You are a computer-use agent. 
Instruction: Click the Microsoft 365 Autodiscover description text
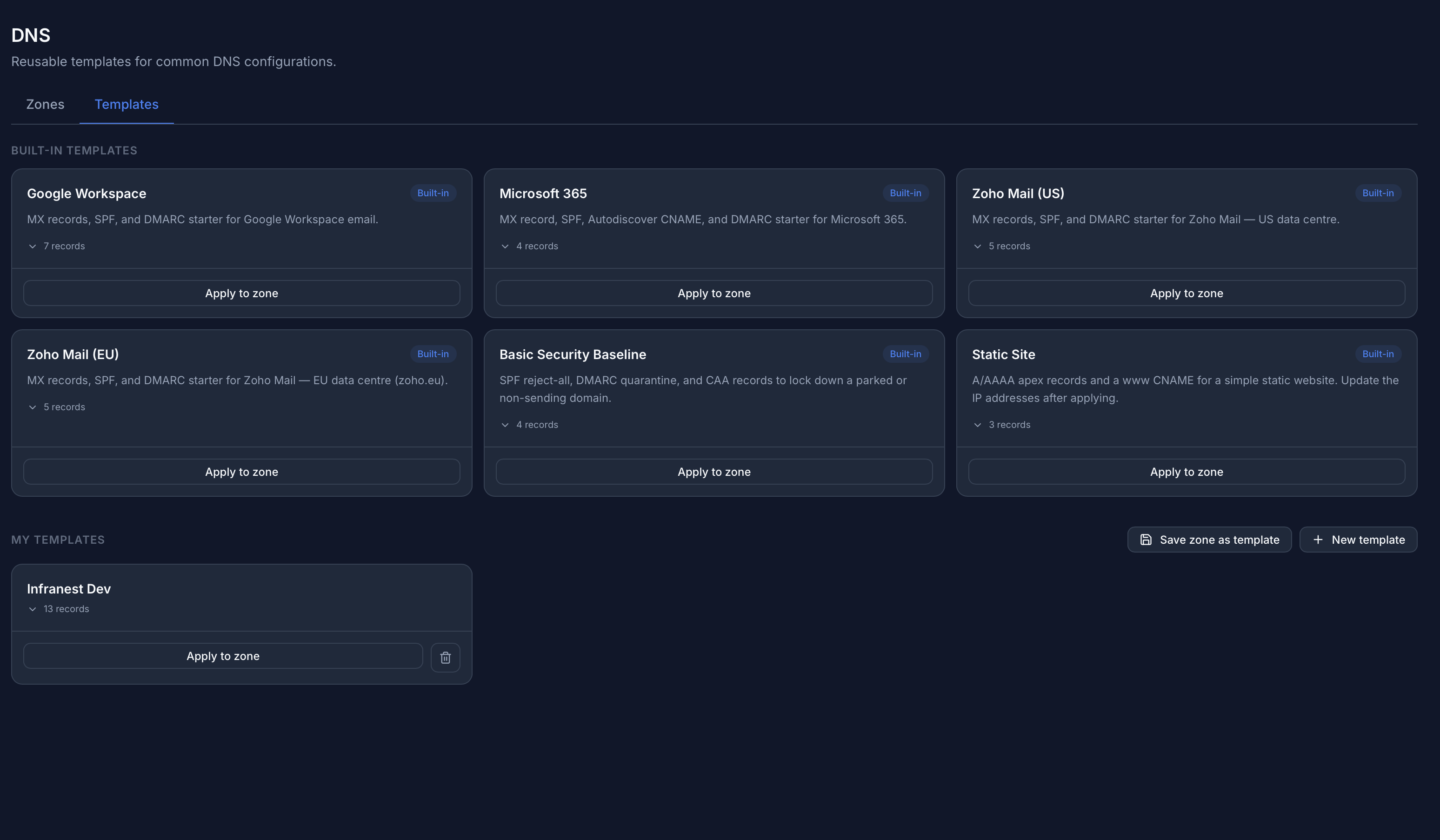(x=703, y=220)
